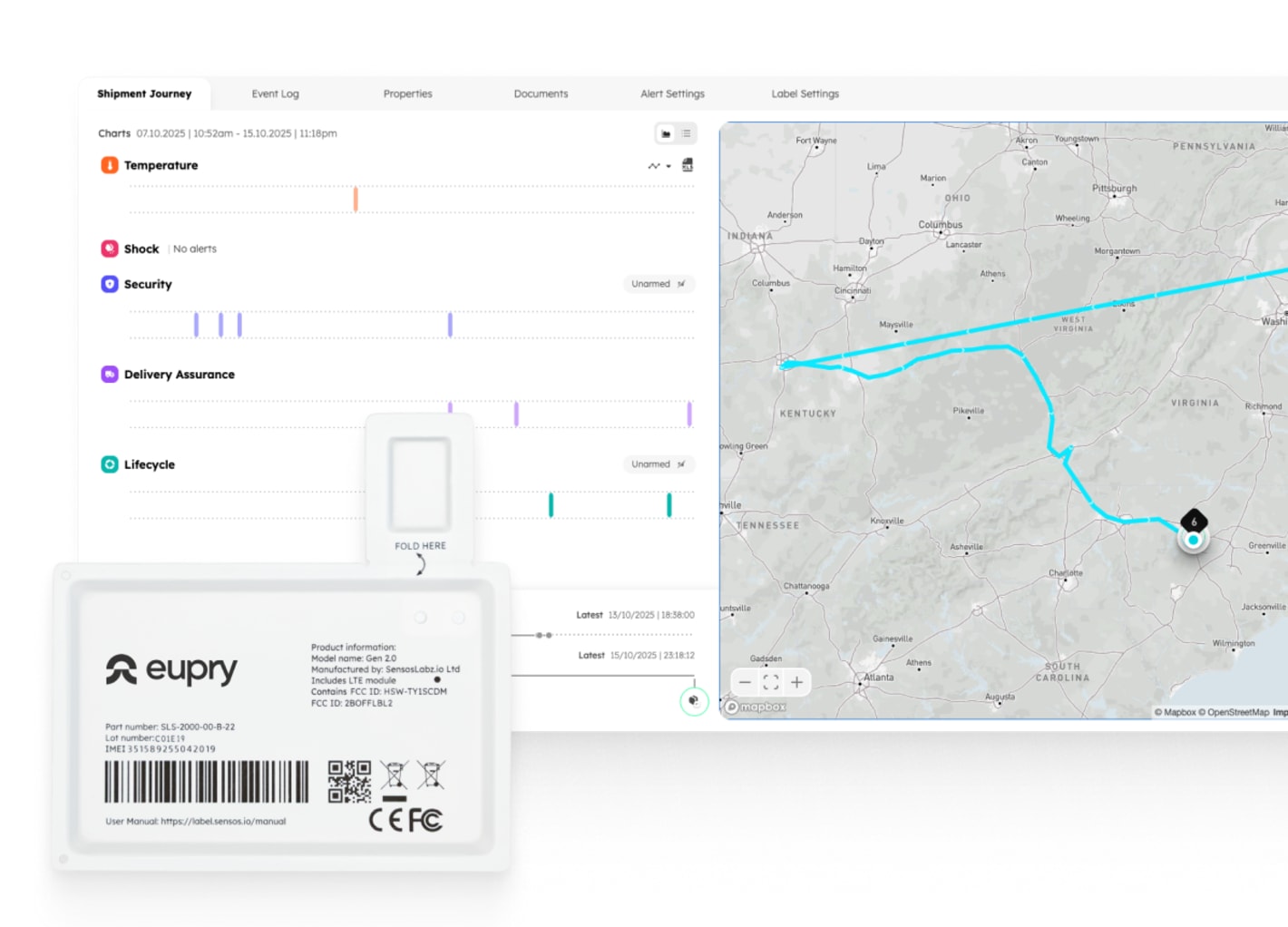1288x927 pixels.
Task: Click the purple Delivery Assurance icon
Action: point(109,374)
